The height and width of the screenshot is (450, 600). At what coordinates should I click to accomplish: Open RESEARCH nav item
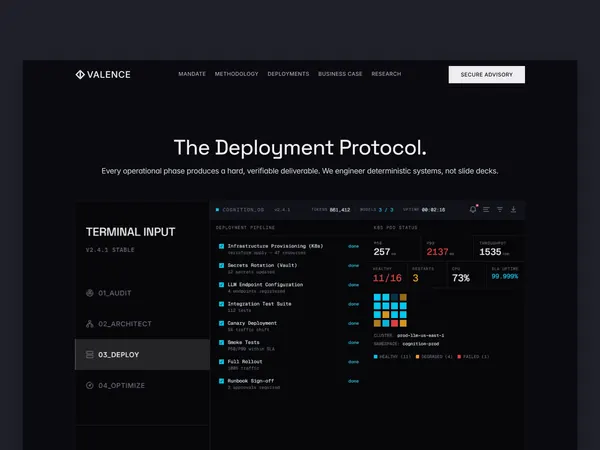(386, 74)
